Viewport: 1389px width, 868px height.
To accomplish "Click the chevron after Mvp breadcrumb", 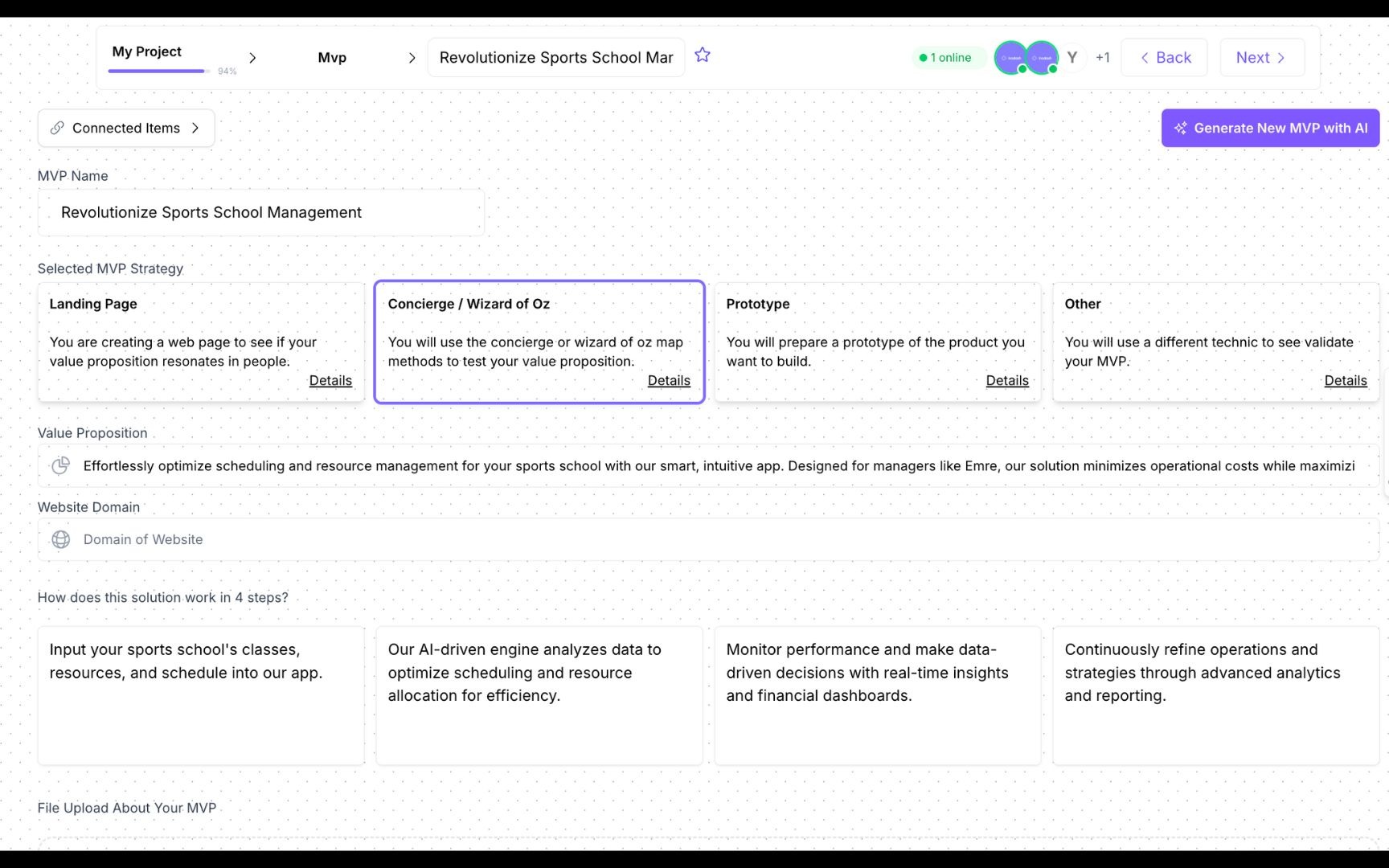I will (412, 57).
